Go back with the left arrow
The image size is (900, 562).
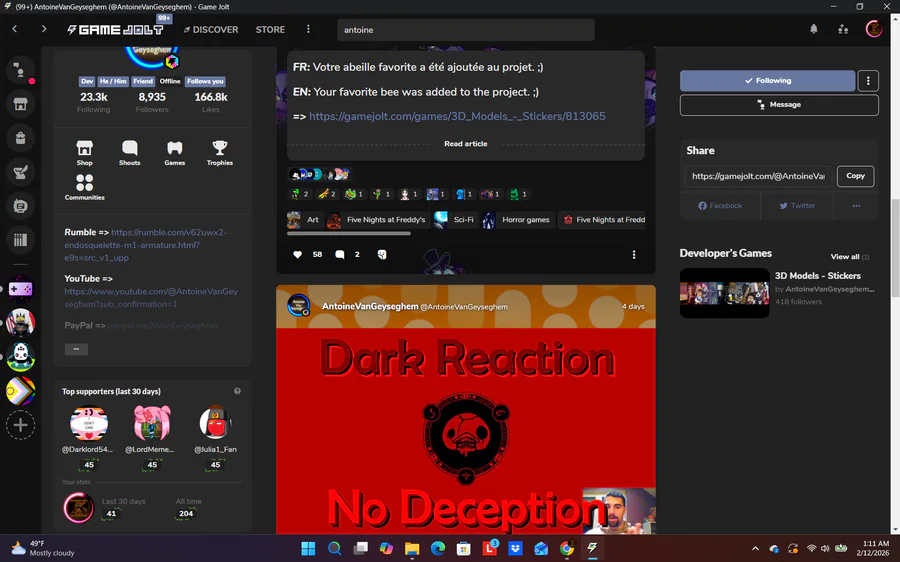click(x=15, y=29)
